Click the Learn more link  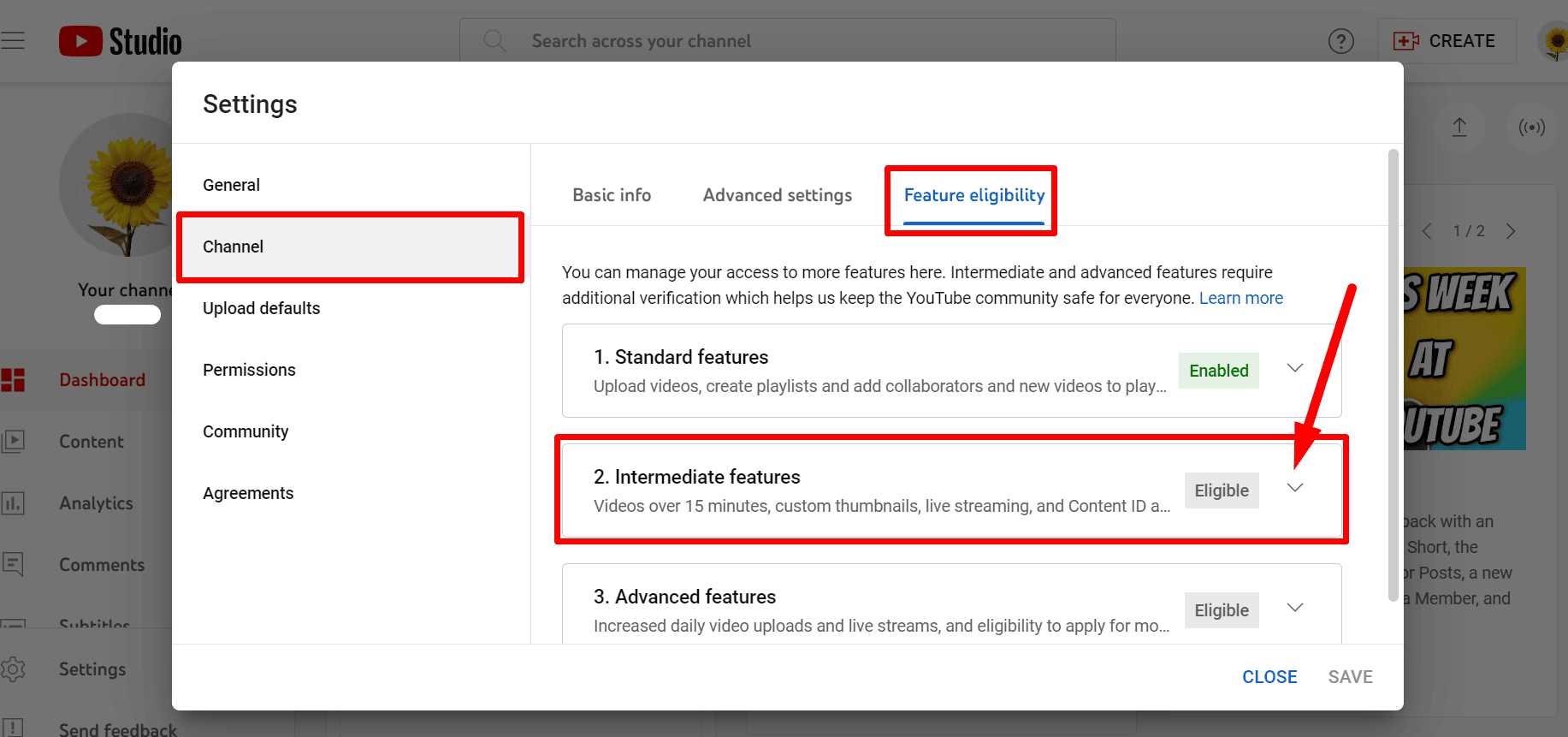pyautogui.click(x=1240, y=298)
